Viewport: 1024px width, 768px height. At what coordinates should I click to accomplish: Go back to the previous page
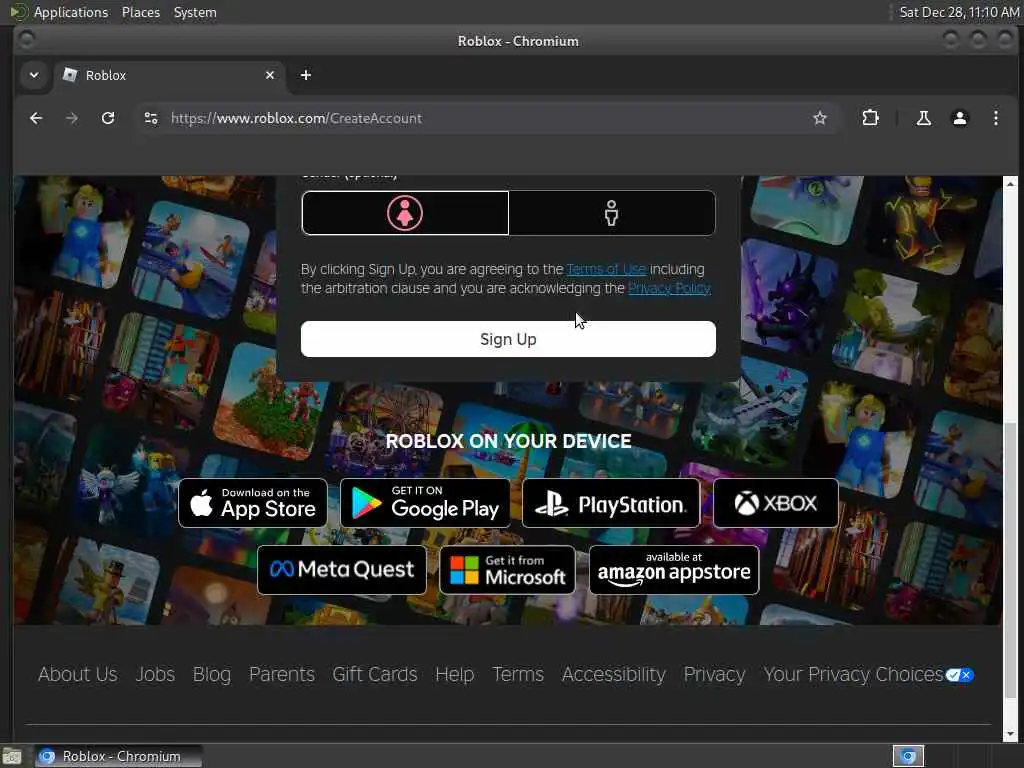click(x=36, y=118)
